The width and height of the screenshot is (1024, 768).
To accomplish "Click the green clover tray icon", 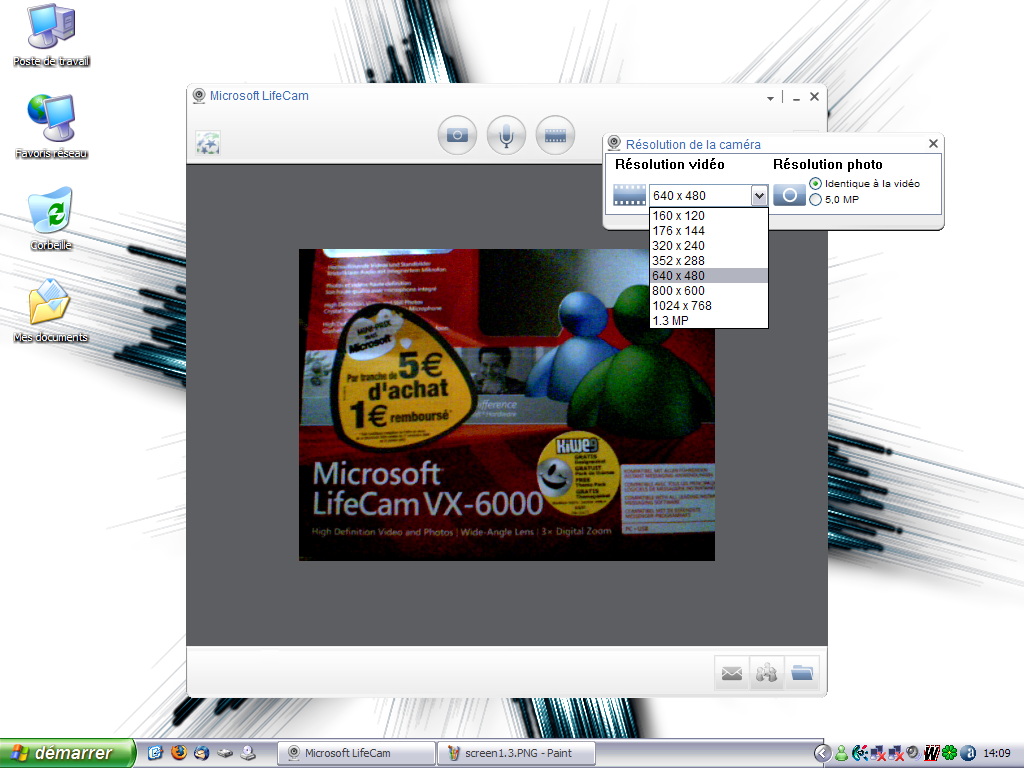I will coord(950,754).
